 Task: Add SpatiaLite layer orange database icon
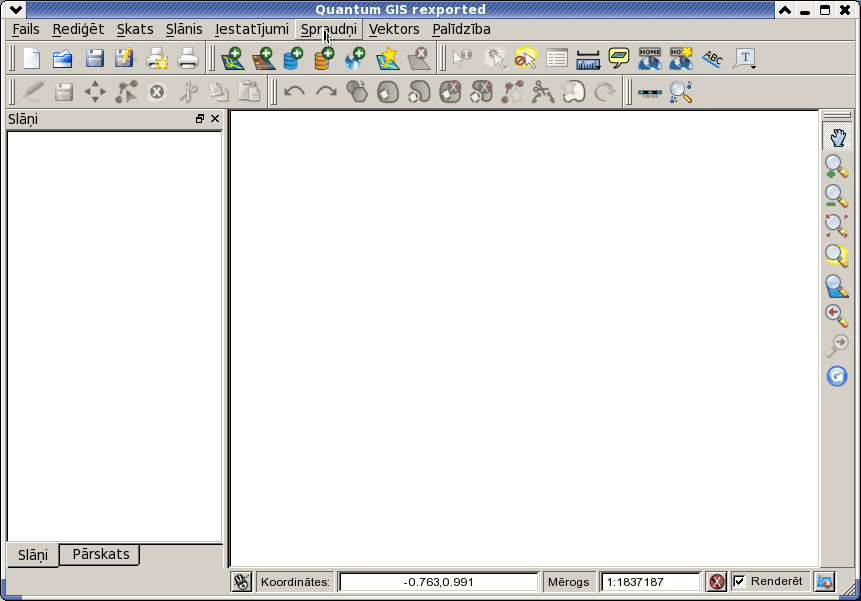325,58
